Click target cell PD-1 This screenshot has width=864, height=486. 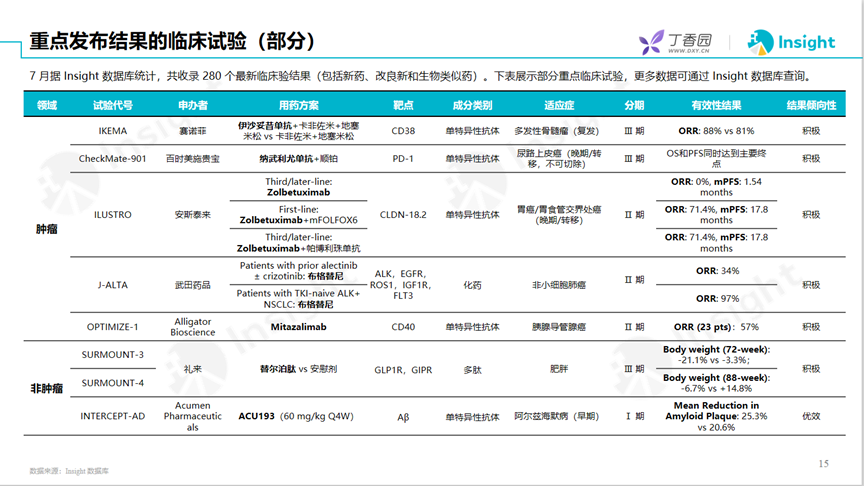pyautogui.click(x=403, y=159)
